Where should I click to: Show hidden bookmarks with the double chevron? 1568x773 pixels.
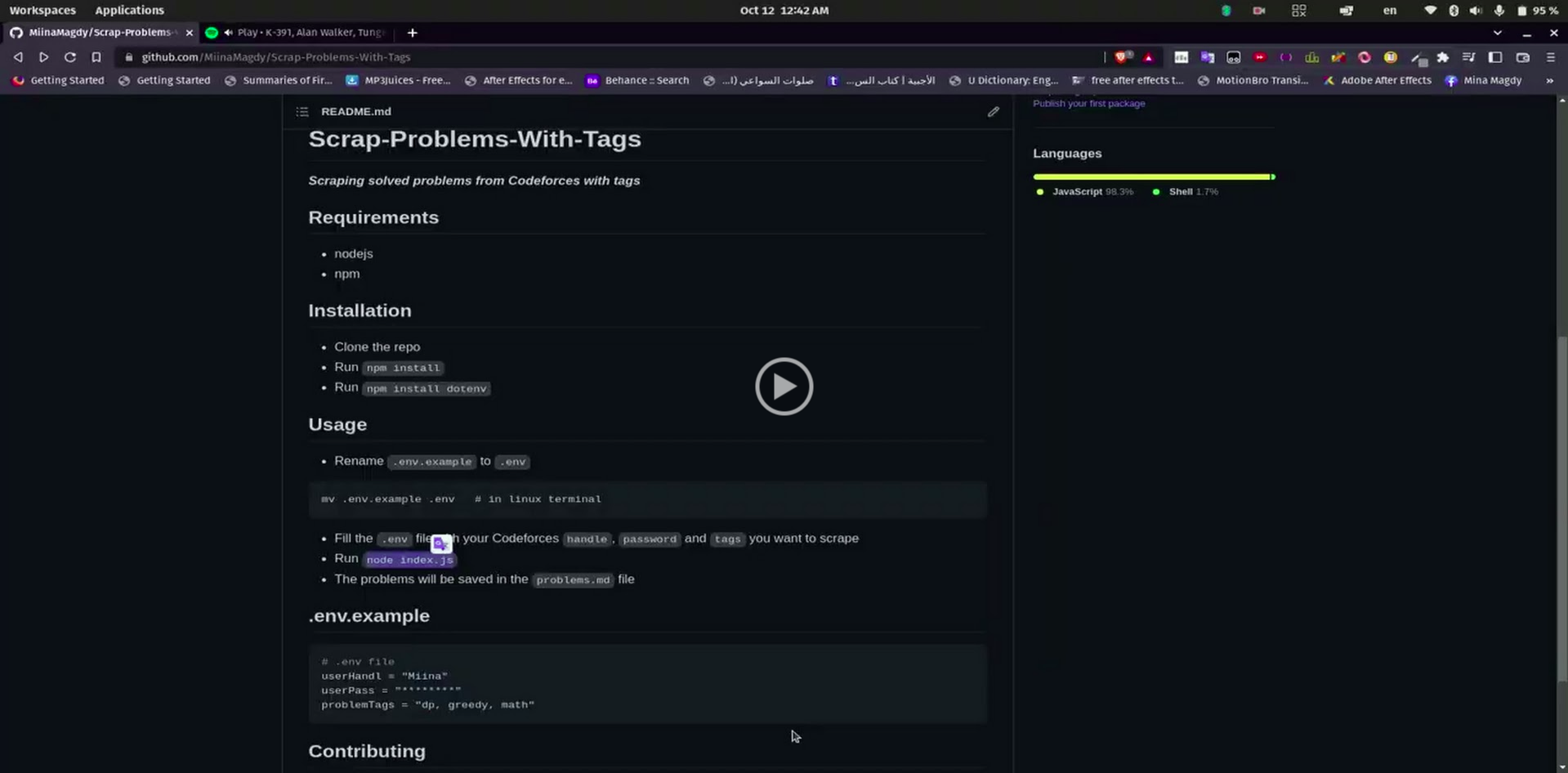point(1550,80)
